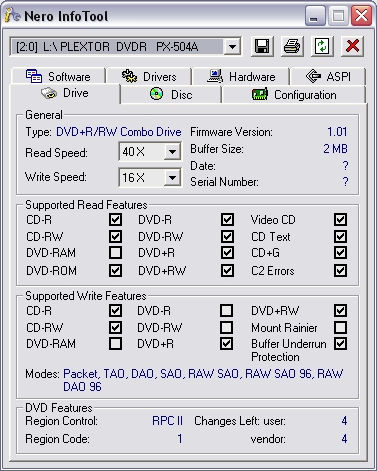
Task: Toggle DVD-R write feature checkbox
Action: (227, 311)
